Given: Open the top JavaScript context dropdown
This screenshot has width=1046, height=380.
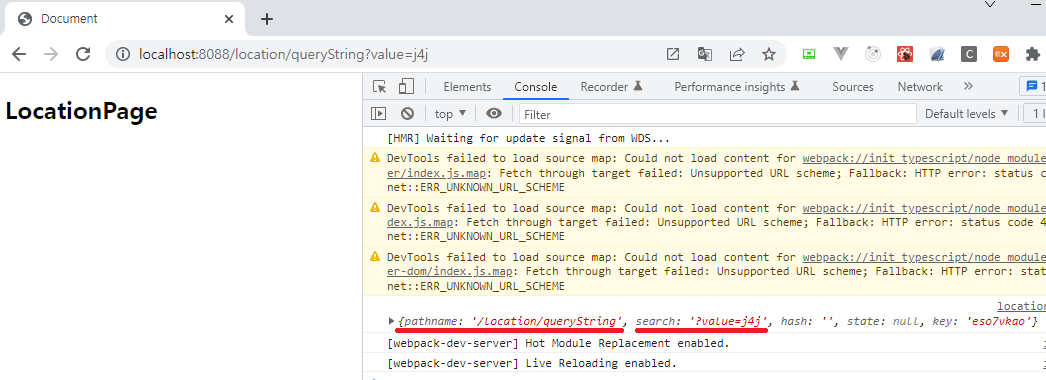Looking at the screenshot, I should point(450,114).
